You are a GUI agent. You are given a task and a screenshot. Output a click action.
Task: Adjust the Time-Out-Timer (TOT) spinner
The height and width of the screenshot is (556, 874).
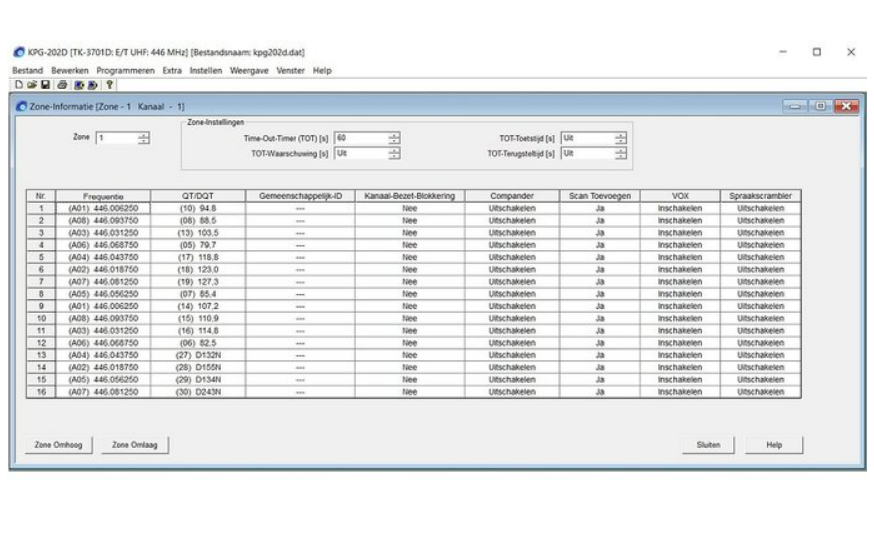393,138
